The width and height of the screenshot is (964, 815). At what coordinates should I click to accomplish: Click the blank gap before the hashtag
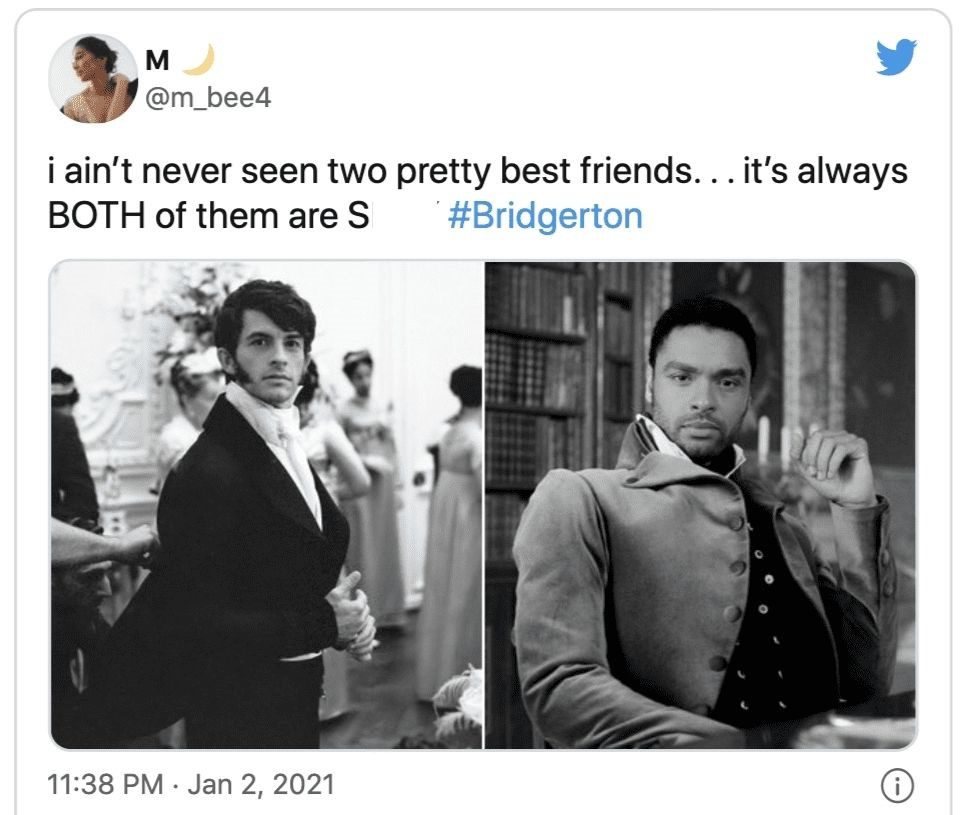pos(408,216)
